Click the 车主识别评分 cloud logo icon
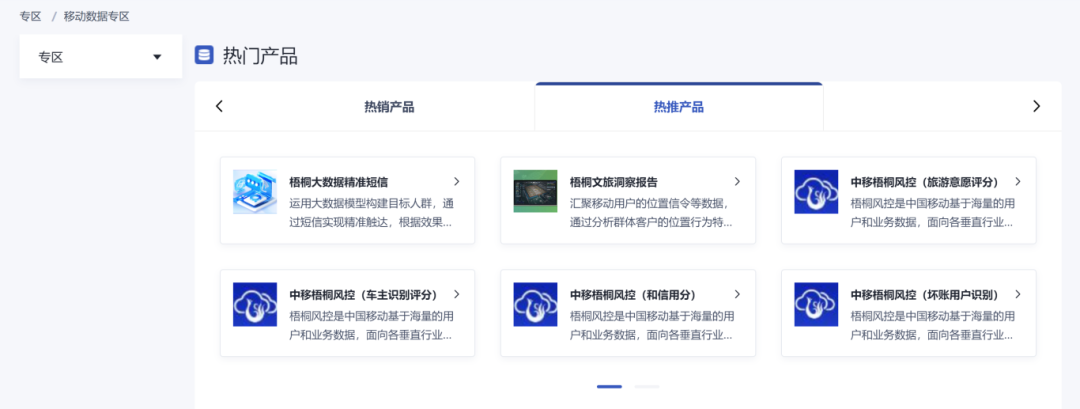 tap(255, 304)
